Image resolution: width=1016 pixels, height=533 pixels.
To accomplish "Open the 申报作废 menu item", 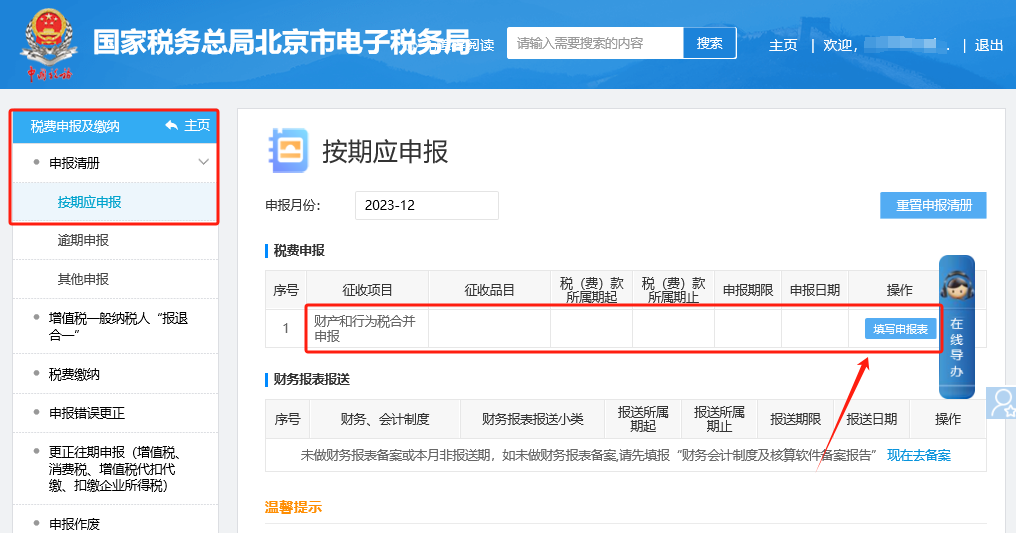I will 74,524.
